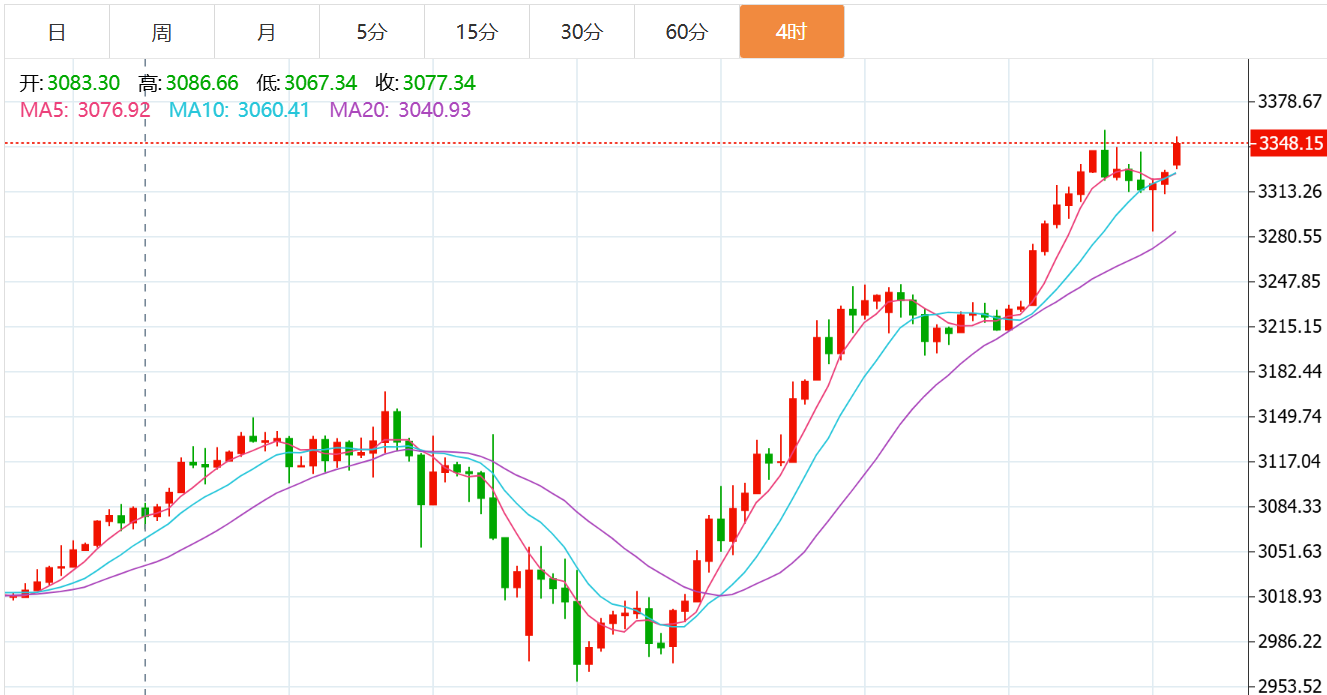Click the 3051.63 price axis label

(1291, 551)
